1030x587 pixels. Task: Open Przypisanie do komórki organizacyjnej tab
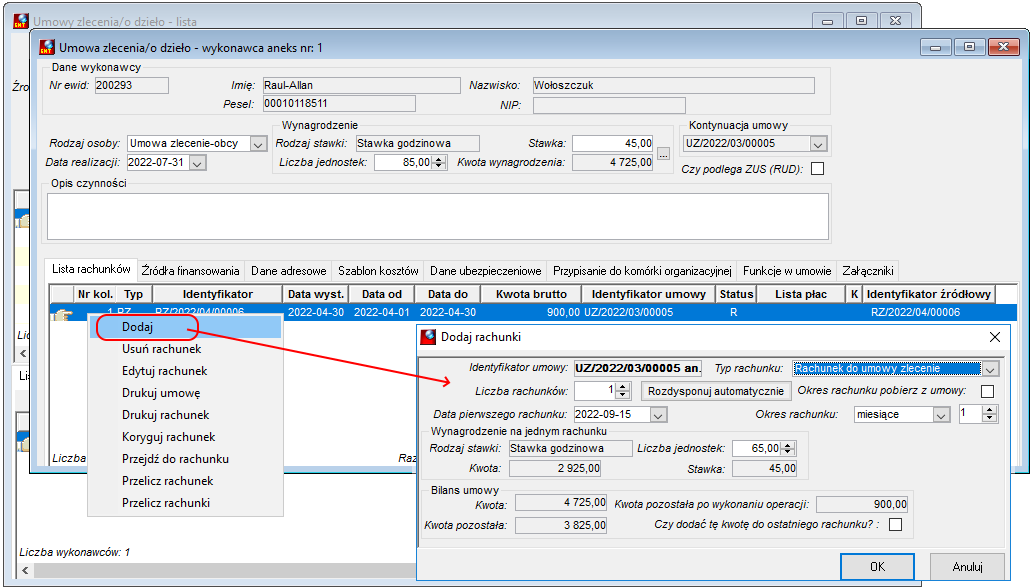click(x=642, y=271)
